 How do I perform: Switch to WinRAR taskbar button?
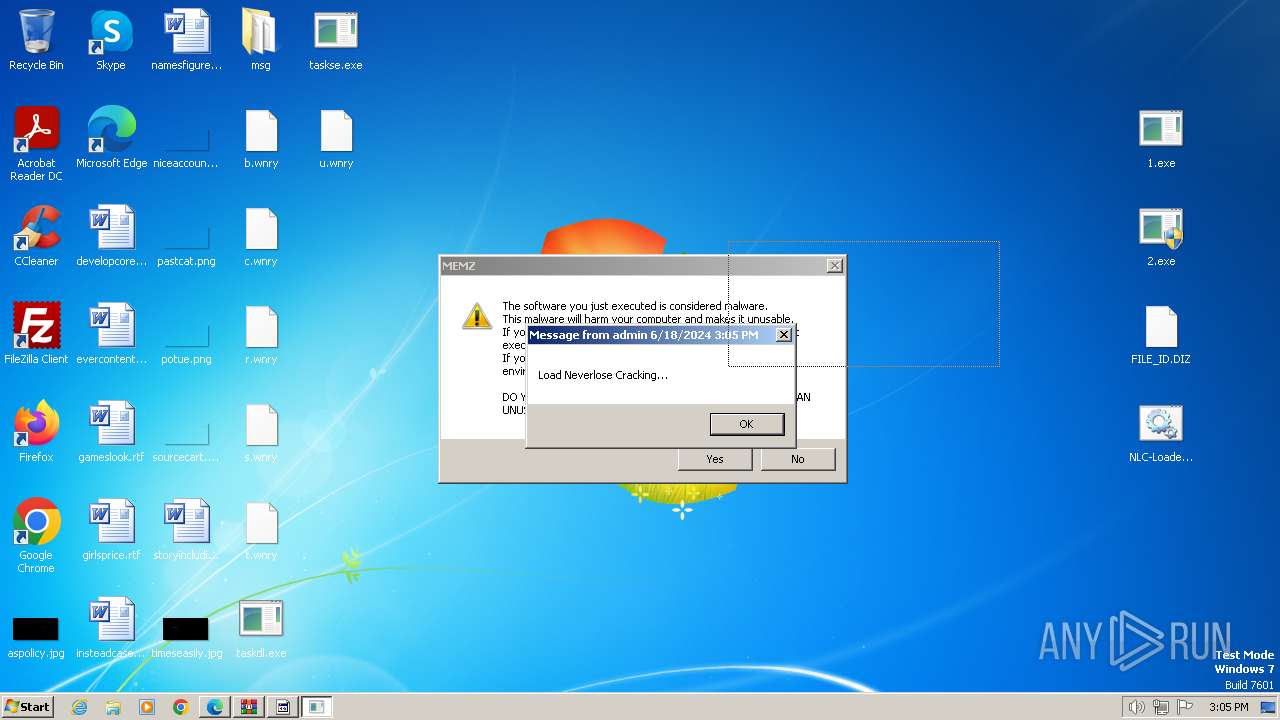click(249, 707)
